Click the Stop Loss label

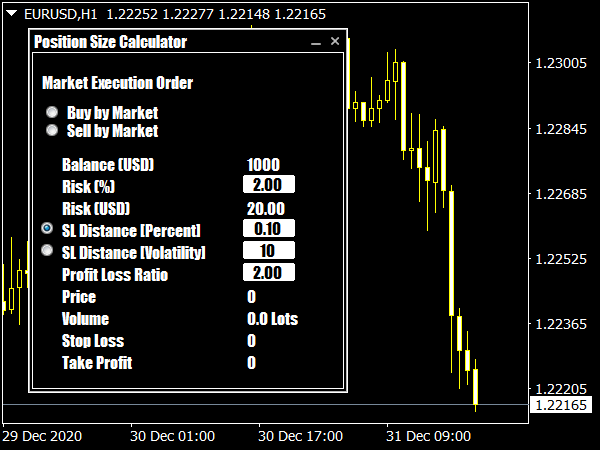tap(93, 341)
